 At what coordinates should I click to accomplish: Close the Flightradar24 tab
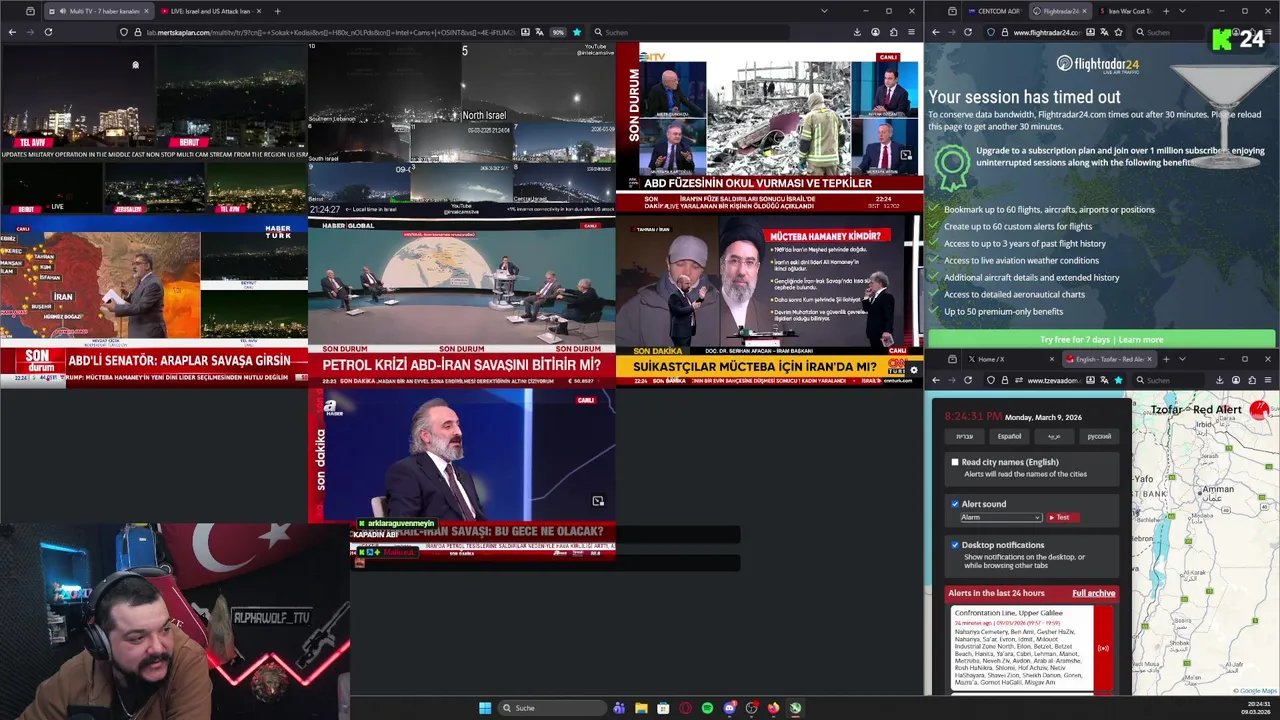pos(1086,11)
